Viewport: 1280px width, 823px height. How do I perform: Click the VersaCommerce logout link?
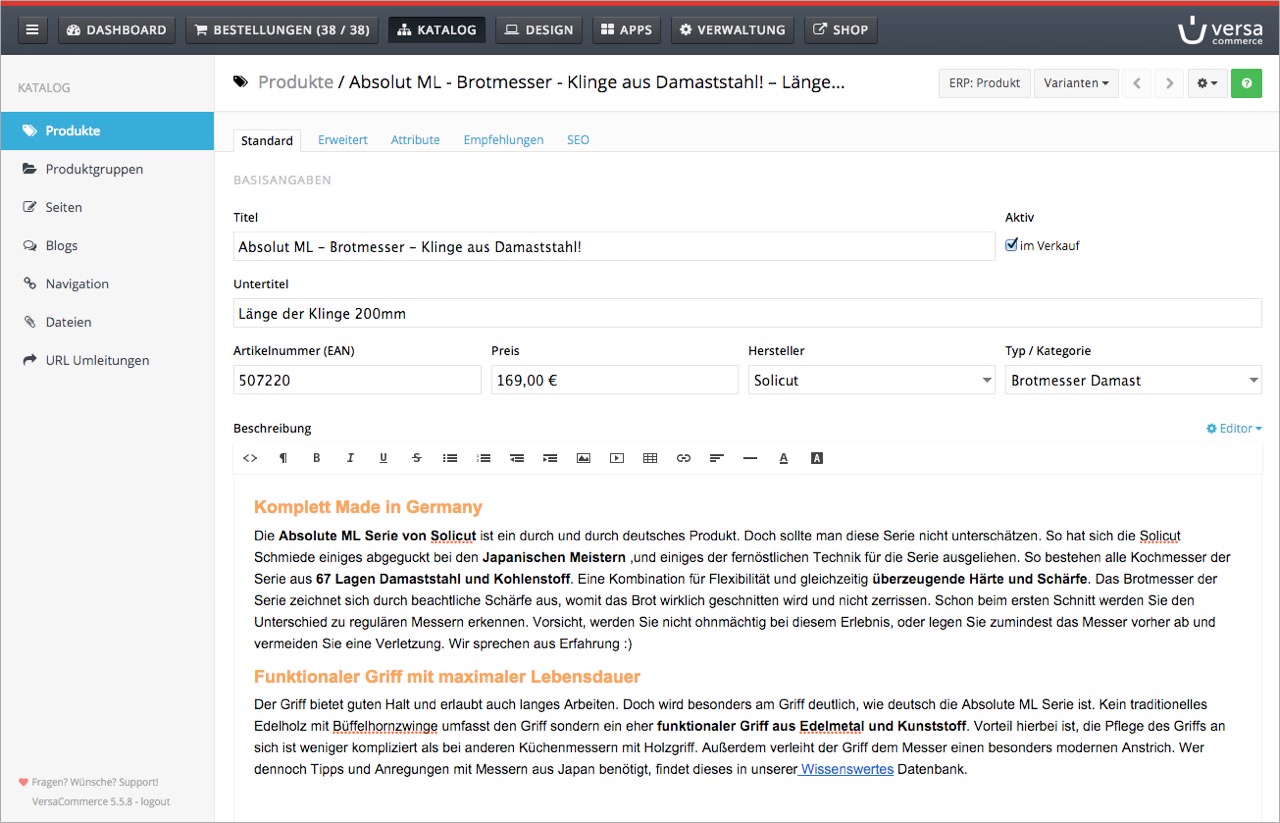[x=101, y=801]
